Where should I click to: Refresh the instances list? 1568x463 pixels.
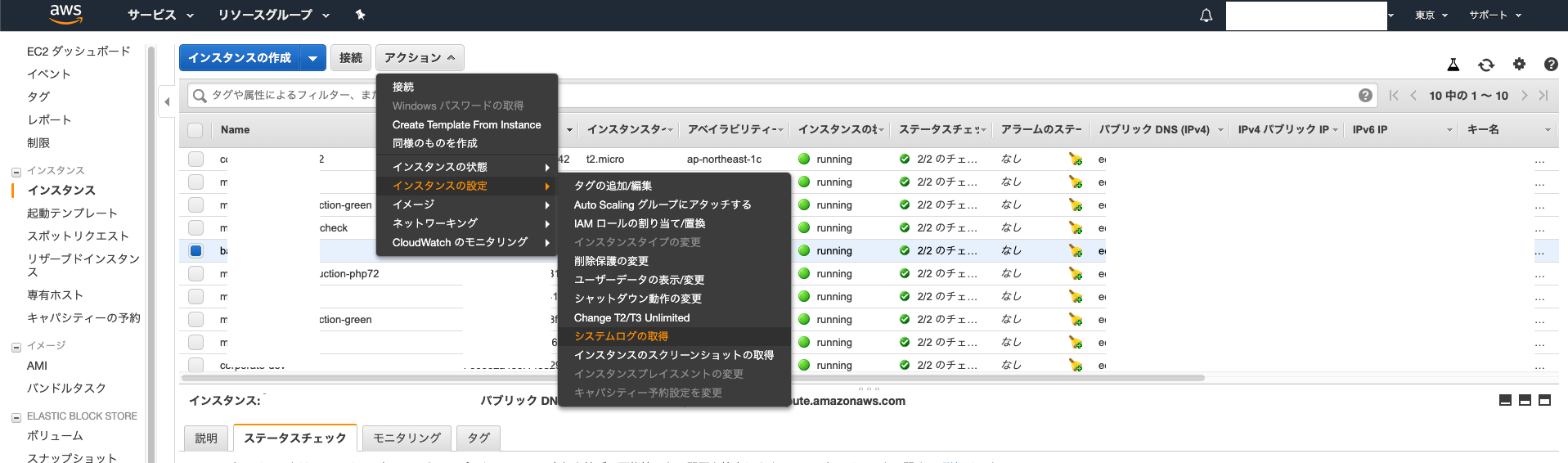coord(1486,65)
